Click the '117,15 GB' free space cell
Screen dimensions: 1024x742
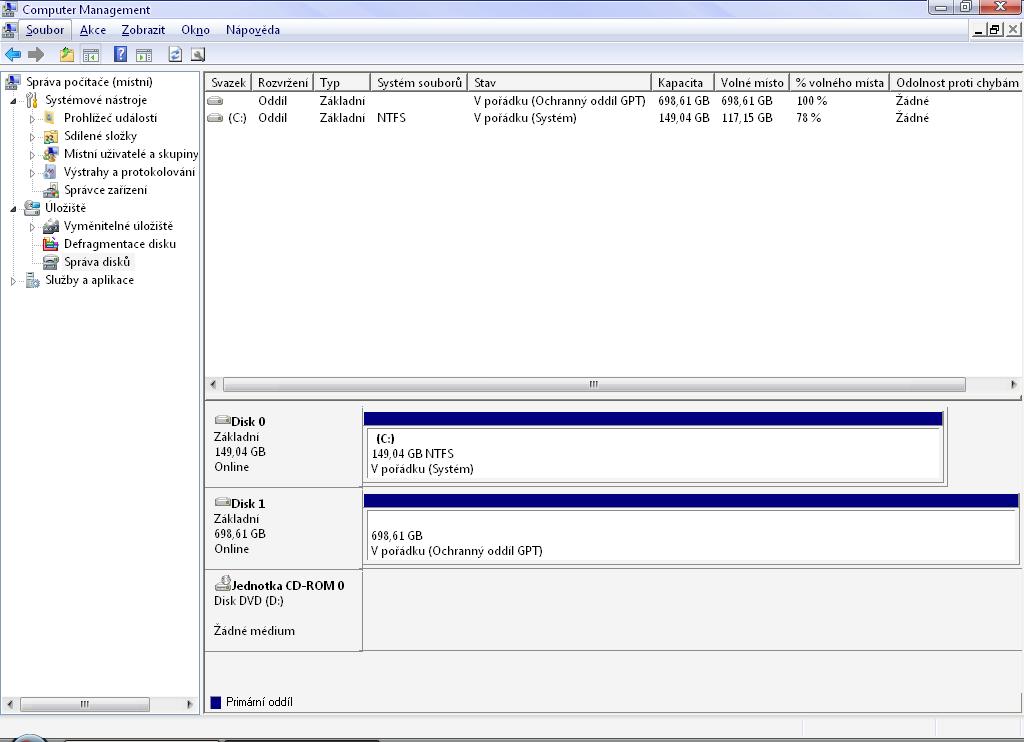[746, 118]
